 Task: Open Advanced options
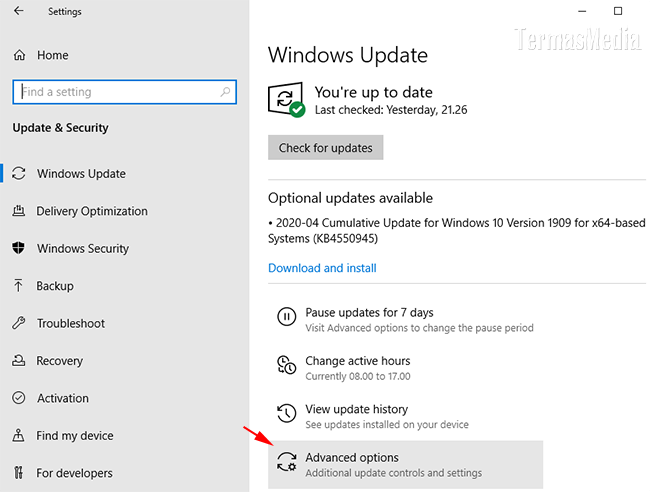tap(405, 465)
